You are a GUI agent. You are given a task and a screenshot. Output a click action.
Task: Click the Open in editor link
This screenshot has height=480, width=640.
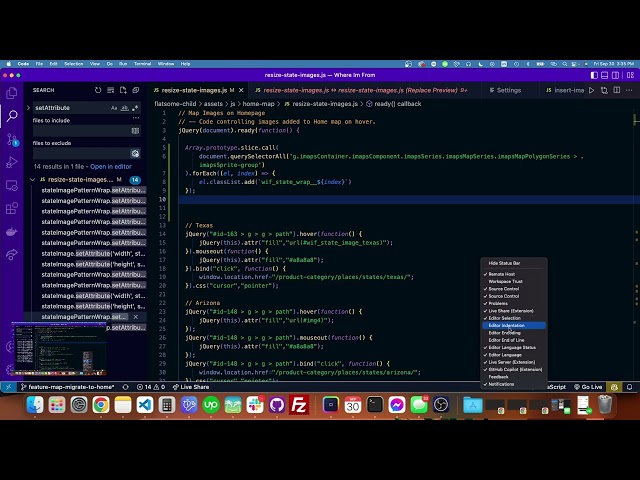click(111, 167)
